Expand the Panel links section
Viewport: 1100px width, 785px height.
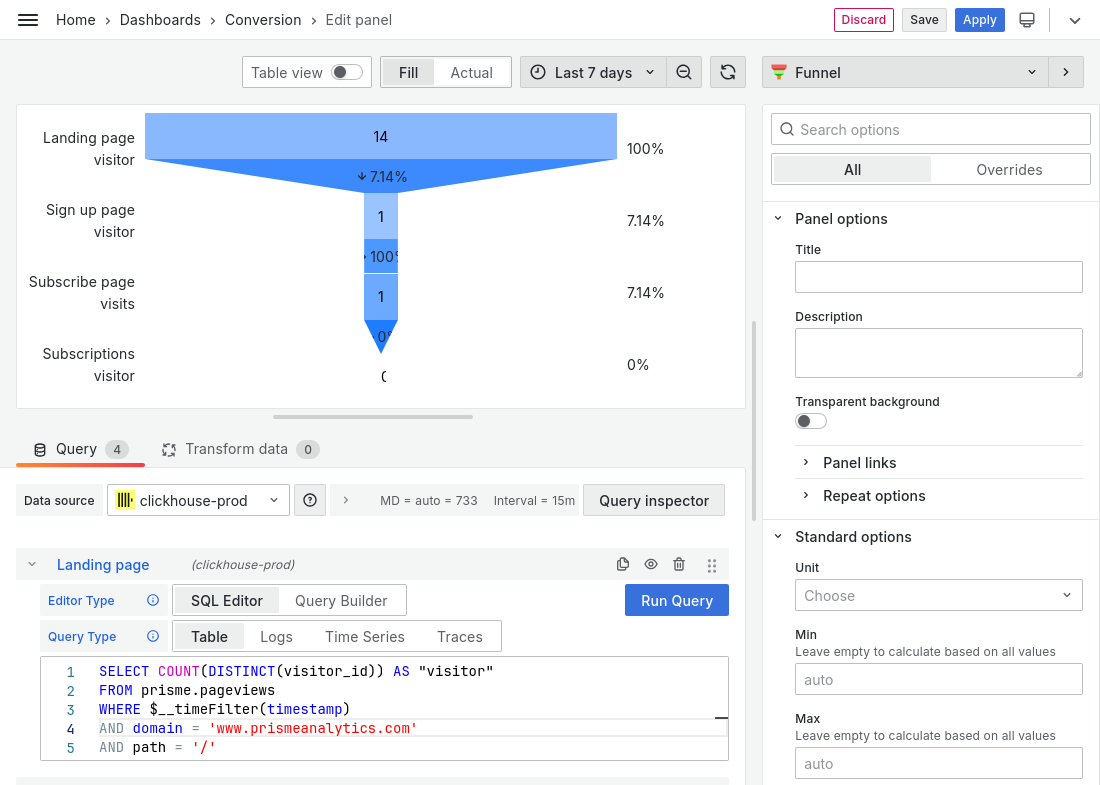(859, 463)
